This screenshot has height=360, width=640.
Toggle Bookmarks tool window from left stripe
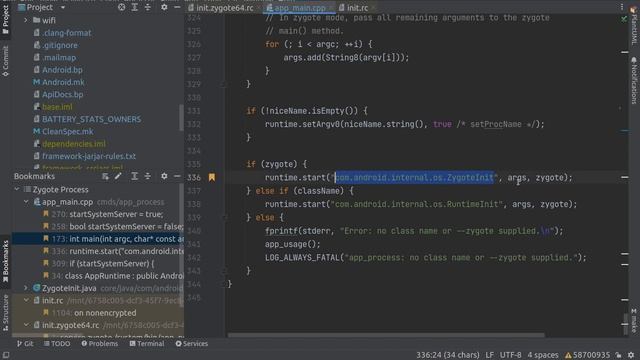click(x=5, y=261)
